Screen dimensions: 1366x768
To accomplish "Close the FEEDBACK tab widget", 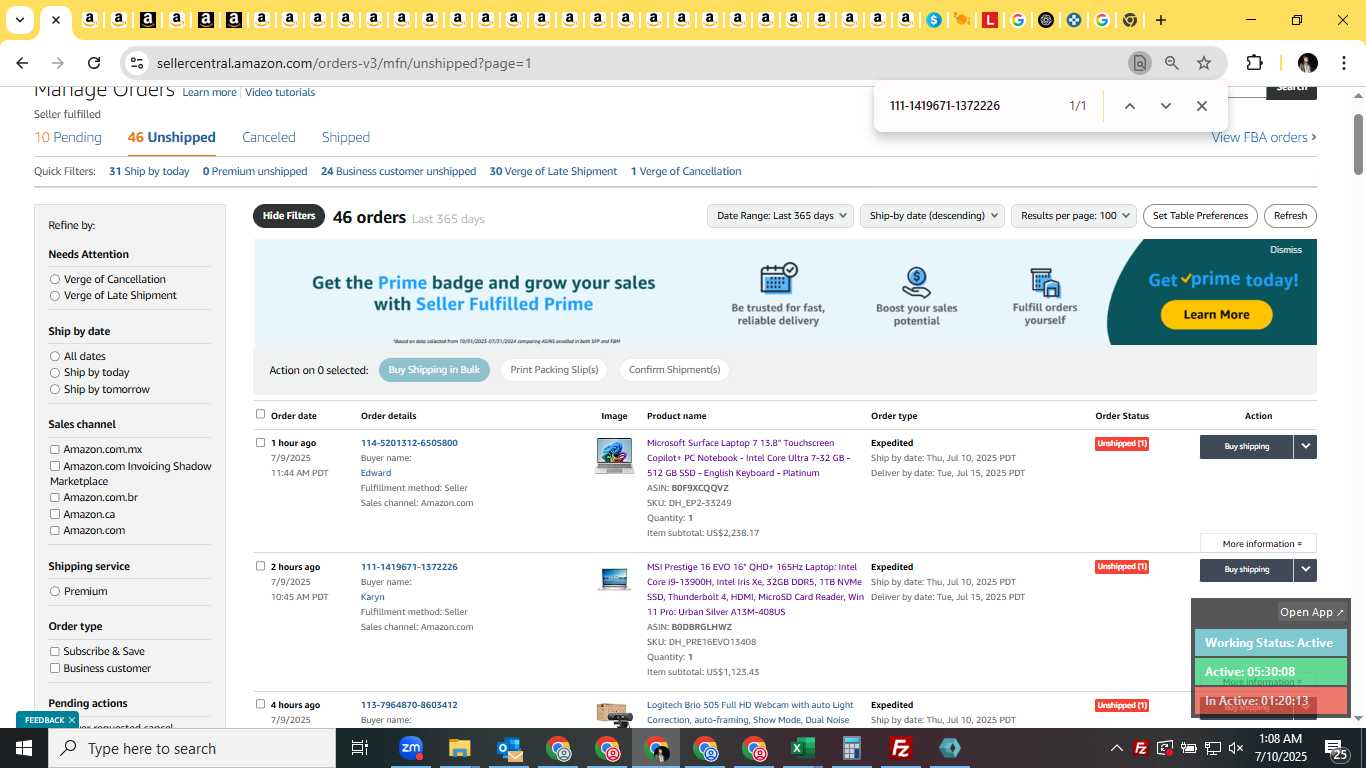I will click(72, 720).
